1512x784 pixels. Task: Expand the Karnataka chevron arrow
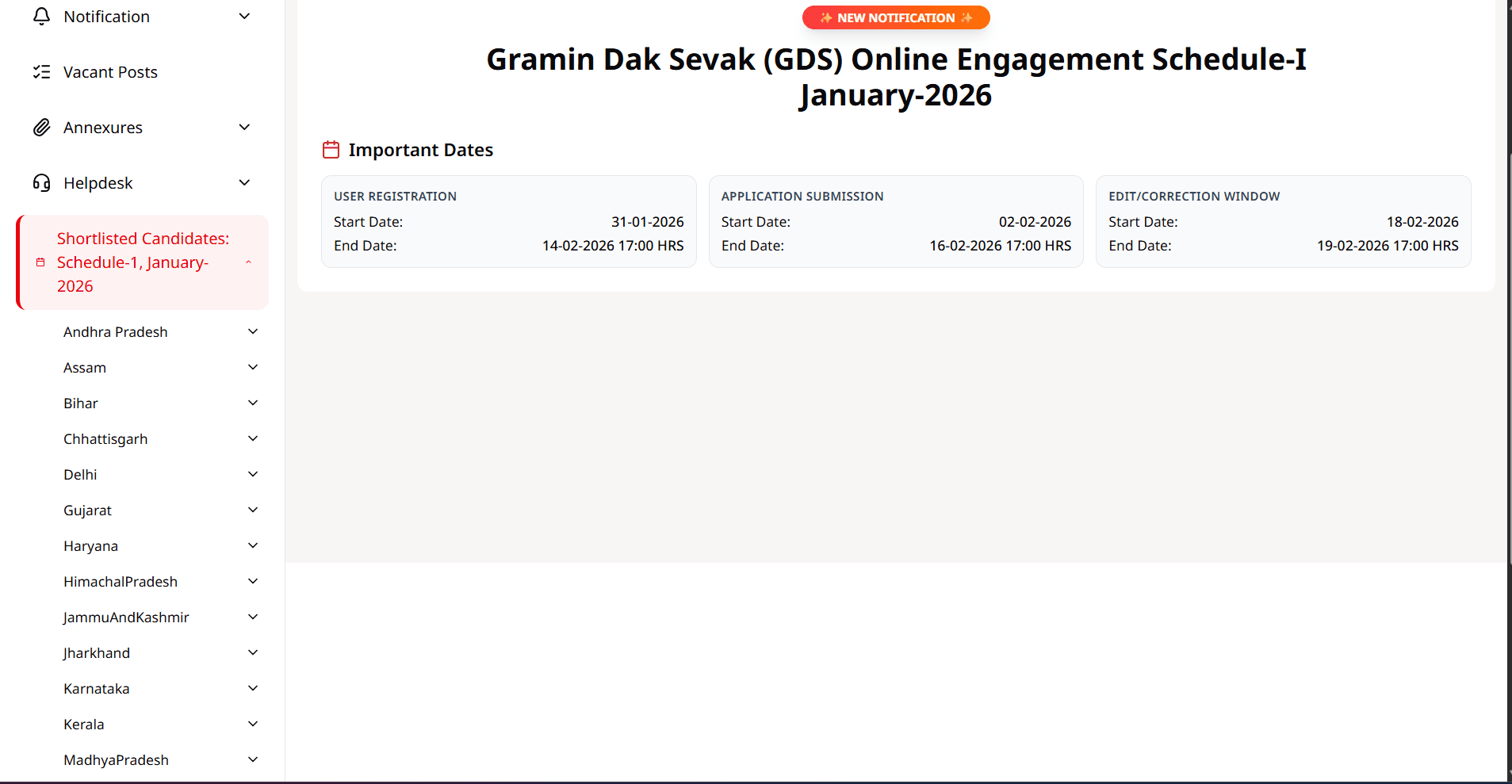[253, 689]
